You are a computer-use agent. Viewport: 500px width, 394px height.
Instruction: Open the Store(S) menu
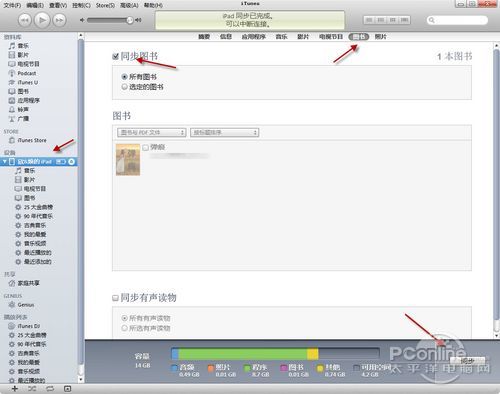[105, 5]
